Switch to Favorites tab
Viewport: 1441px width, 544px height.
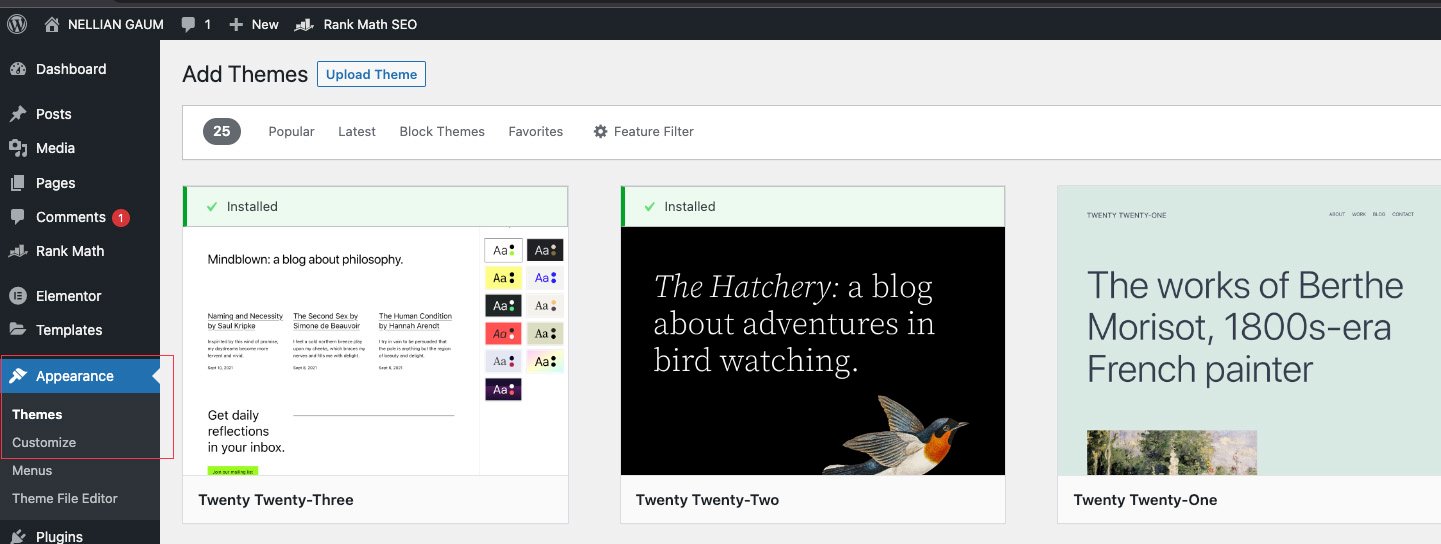point(536,131)
